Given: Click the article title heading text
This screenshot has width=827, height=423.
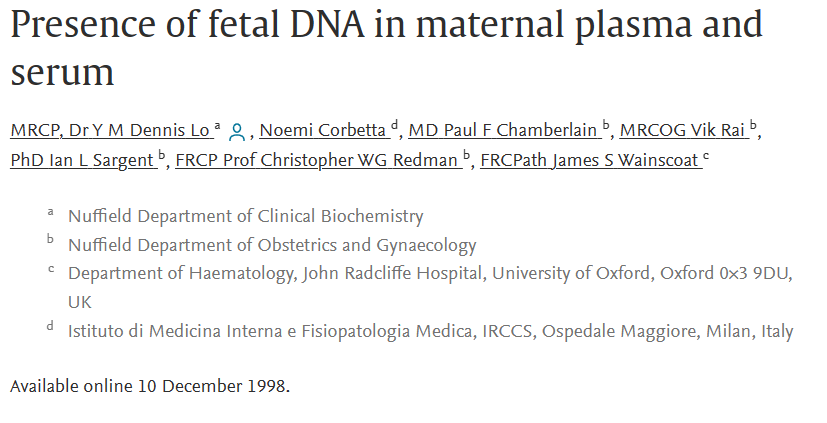Looking at the screenshot, I should click(x=387, y=47).
